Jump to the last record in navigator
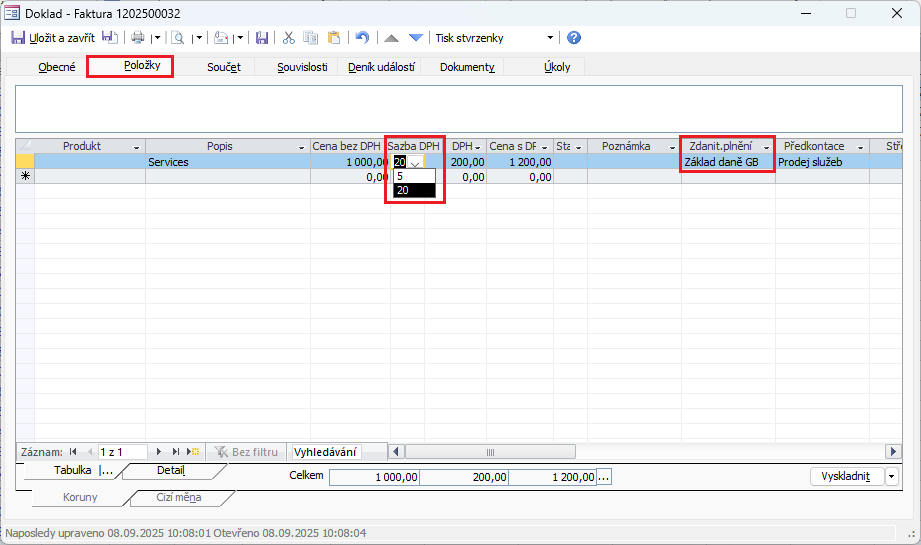The image size is (921, 545). coord(176,452)
